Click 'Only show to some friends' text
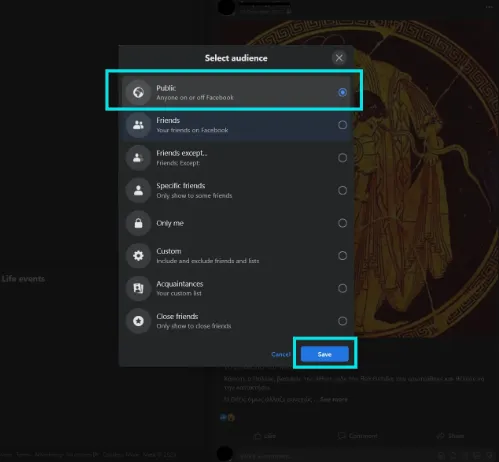This screenshot has height=462, width=499. [194, 196]
